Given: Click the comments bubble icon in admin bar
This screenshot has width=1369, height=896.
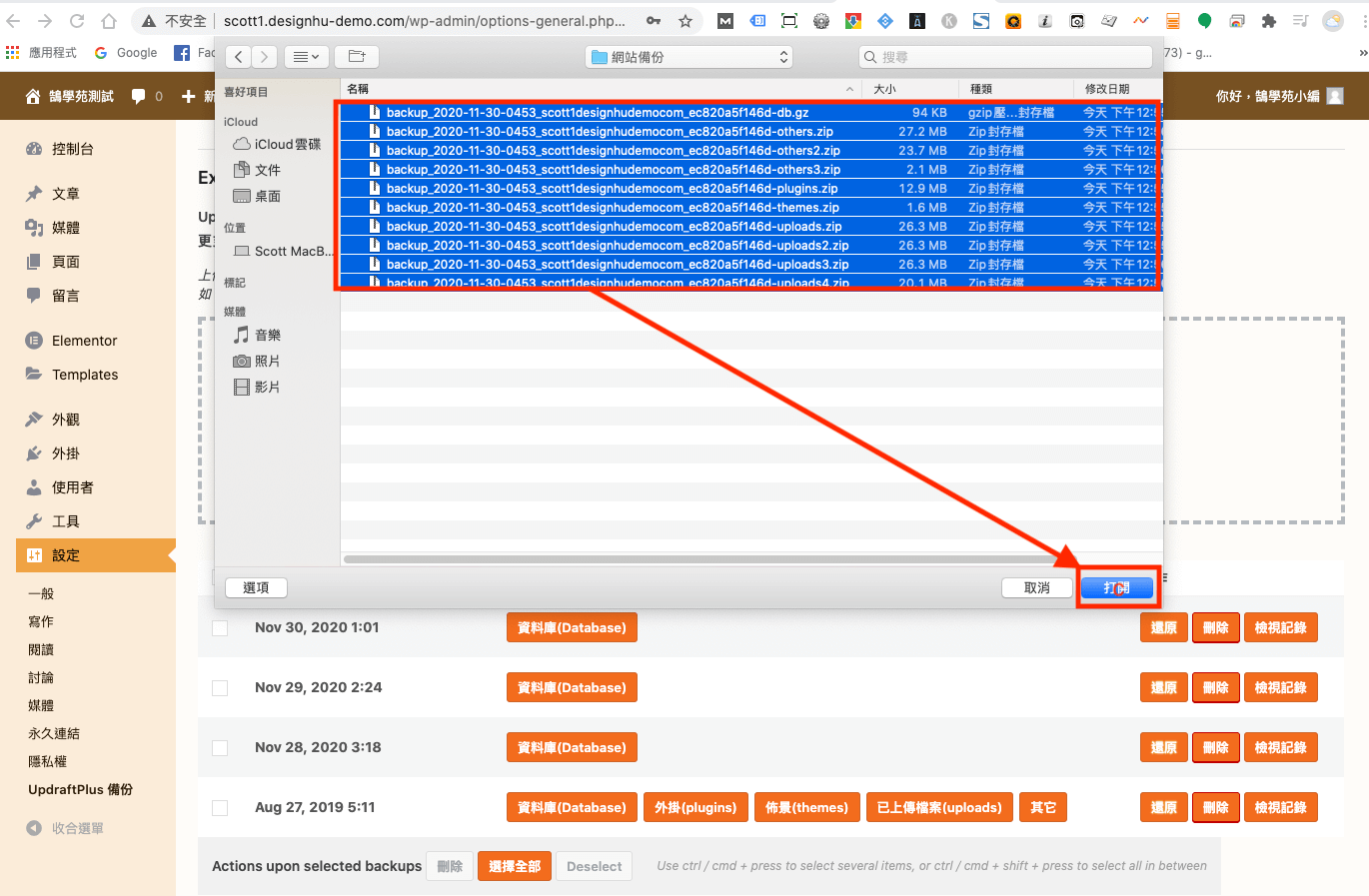Looking at the screenshot, I should 139,96.
